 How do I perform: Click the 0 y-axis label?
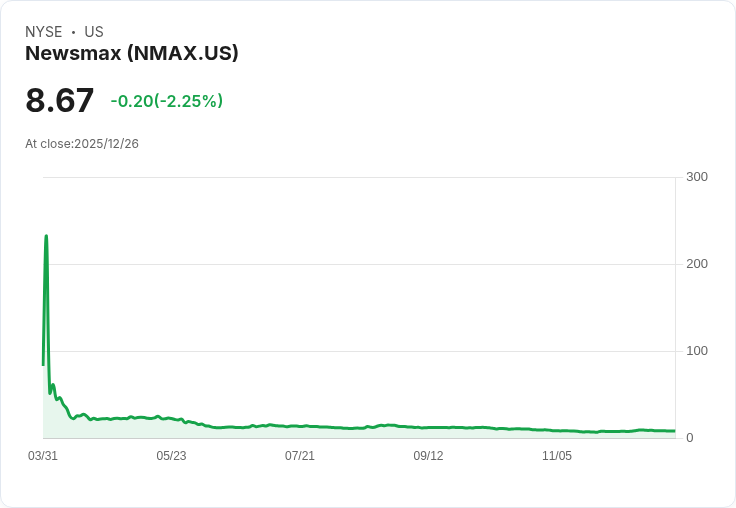pyautogui.click(x=690, y=438)
